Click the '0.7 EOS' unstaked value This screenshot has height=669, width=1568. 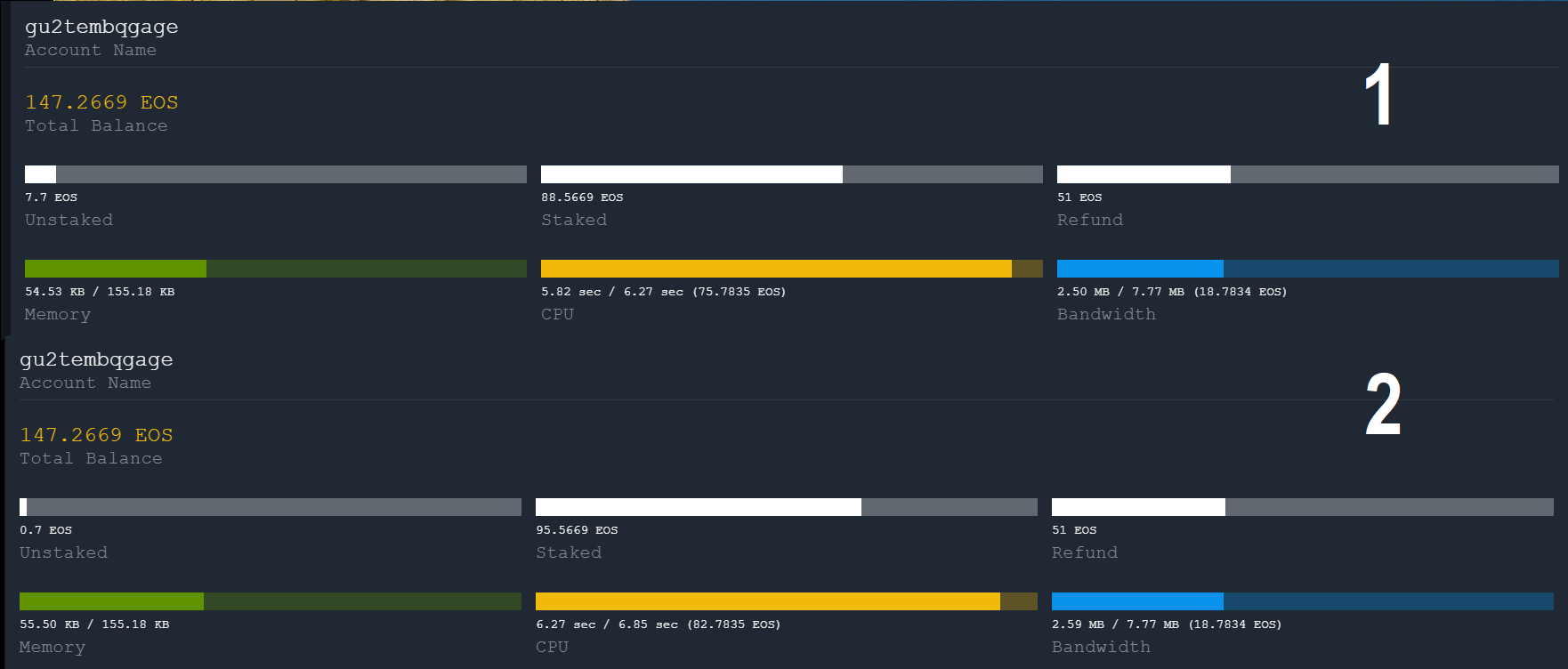[45, 530]
